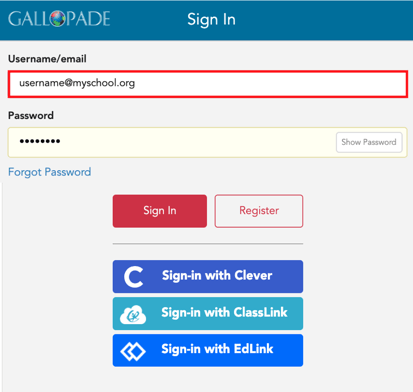Click the masked password dots

[40, 141]
